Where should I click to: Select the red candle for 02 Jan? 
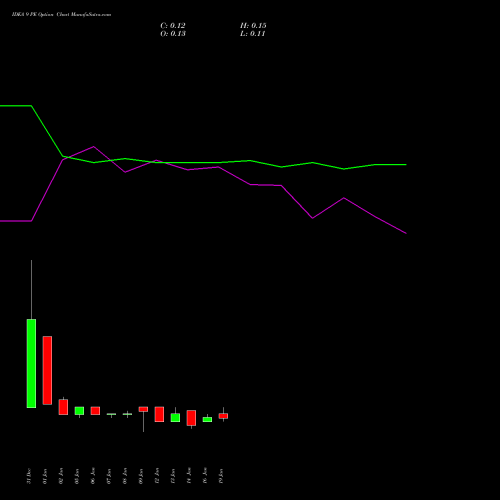click(63, 407)
